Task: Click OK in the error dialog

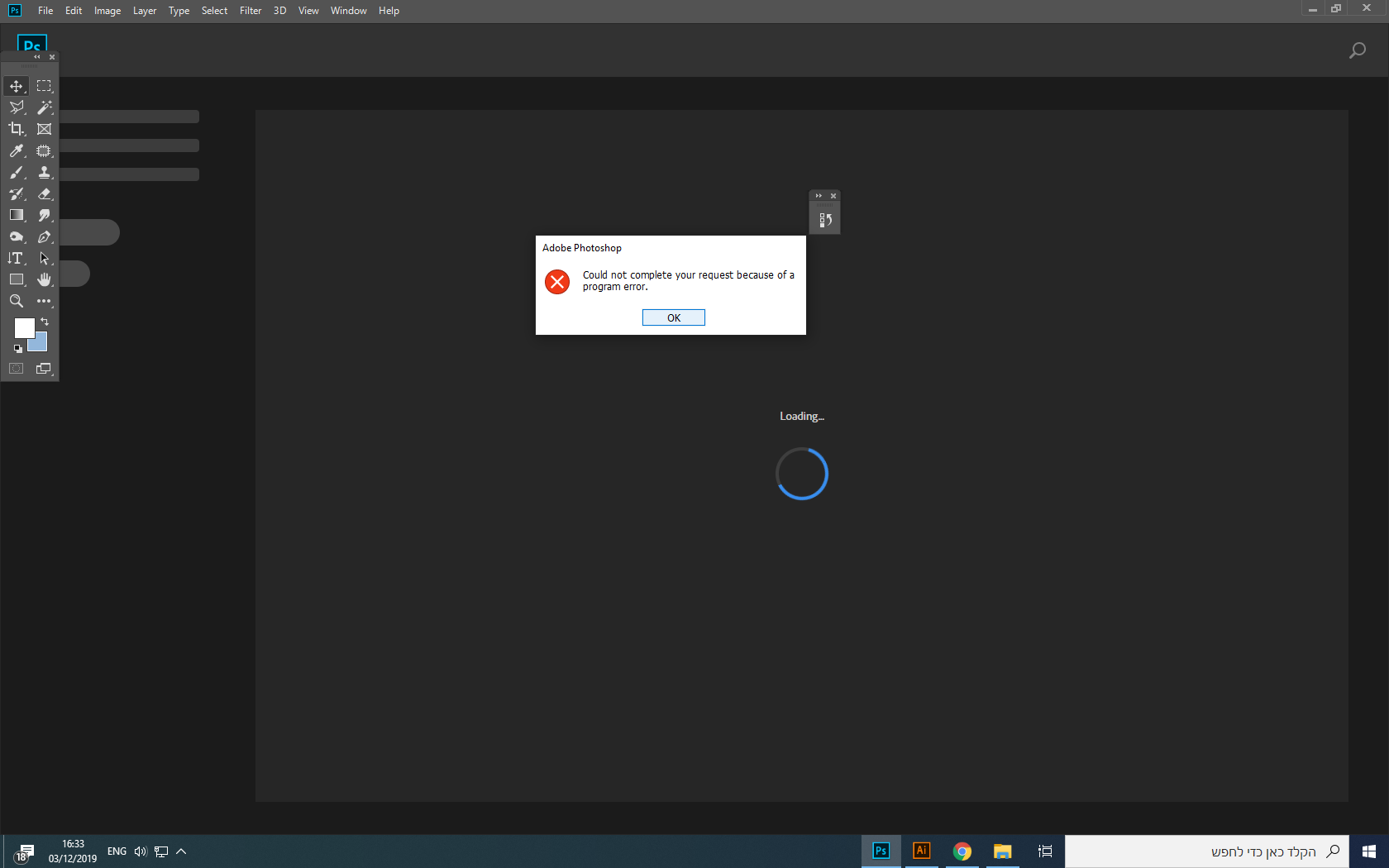Action: (x=674, y=317)
